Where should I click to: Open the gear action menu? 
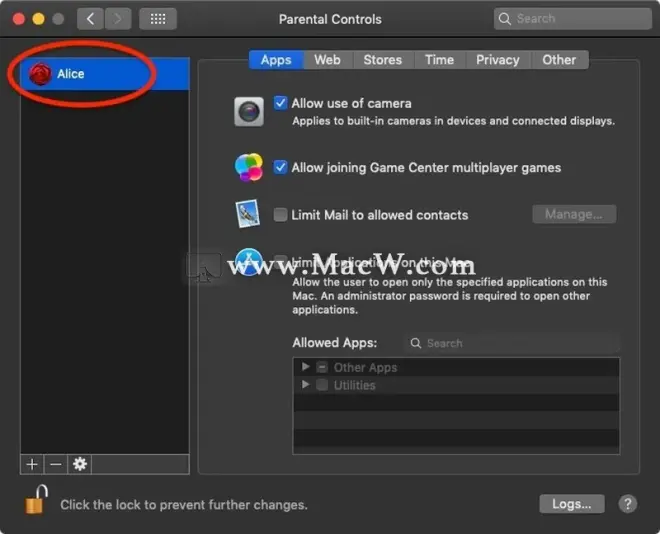[80, 464]
